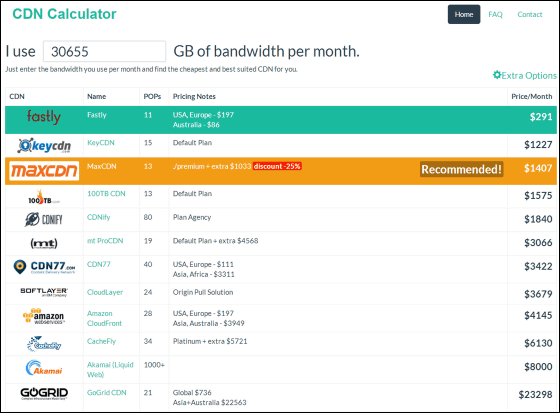Select the $3422 CDN77 price
Screen dimensions: 560x413
tap(538, 266)
